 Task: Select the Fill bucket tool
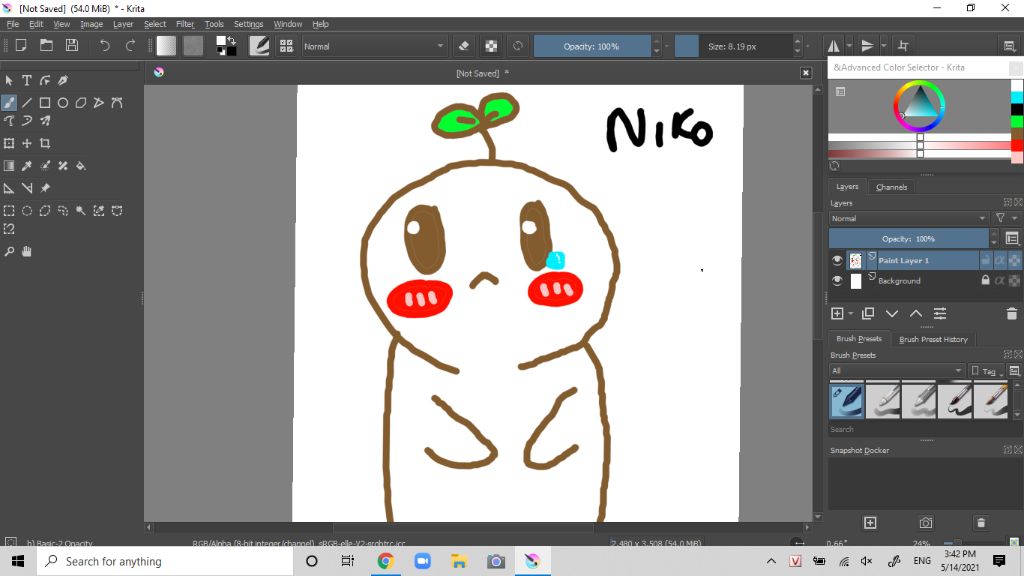click(81, 166)
